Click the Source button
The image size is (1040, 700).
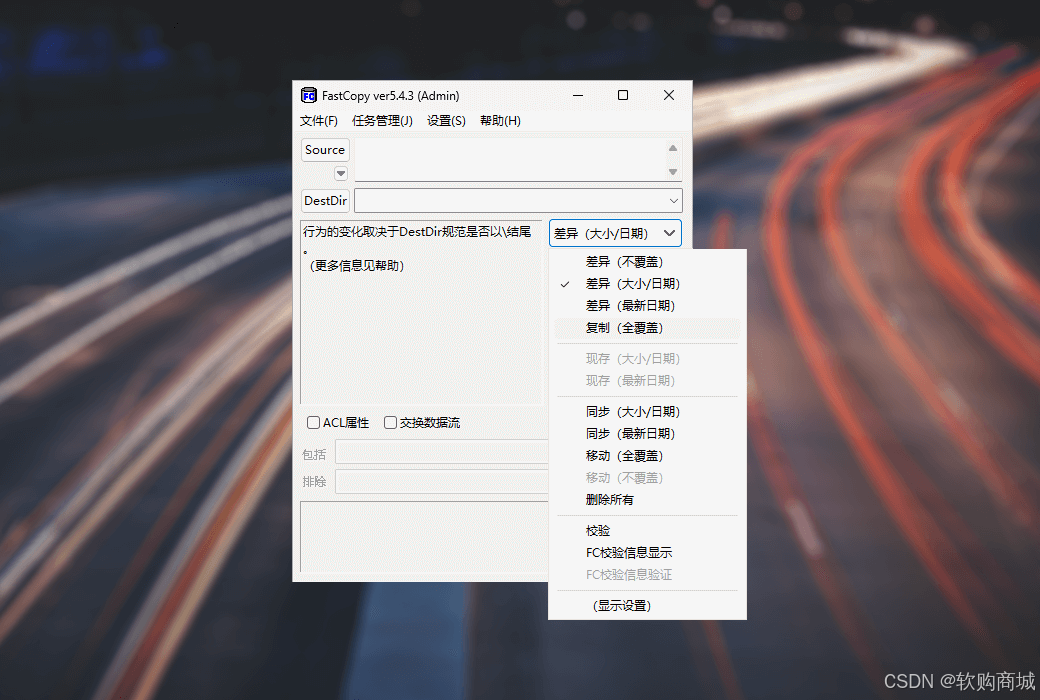coord(325,149)
